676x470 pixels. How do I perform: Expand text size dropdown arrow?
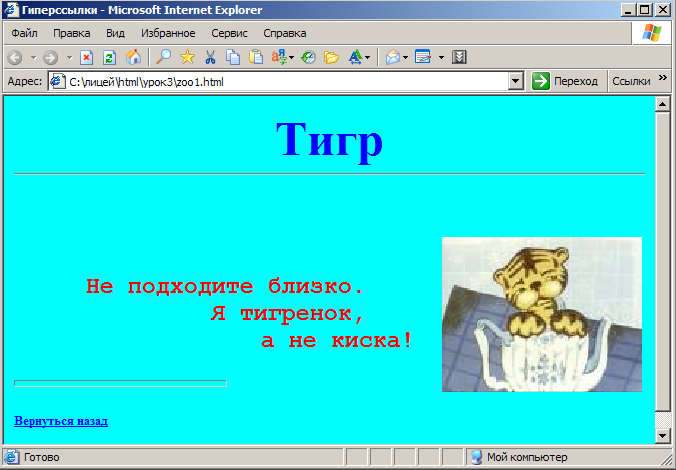pos(367,57)
